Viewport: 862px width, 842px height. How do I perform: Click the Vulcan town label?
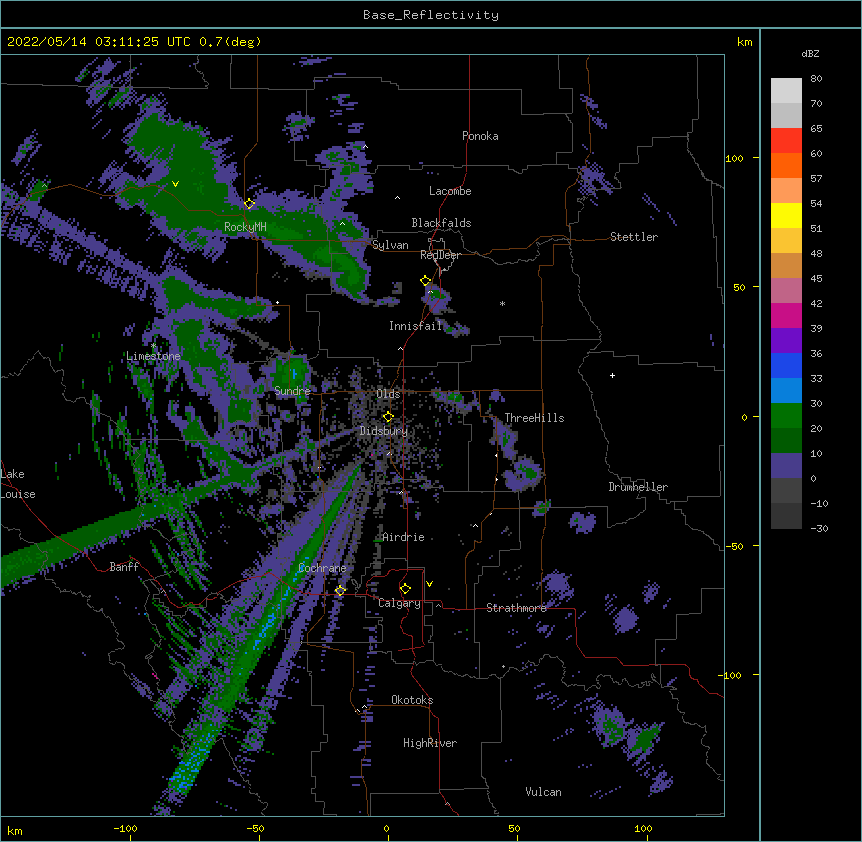(543, 792)
